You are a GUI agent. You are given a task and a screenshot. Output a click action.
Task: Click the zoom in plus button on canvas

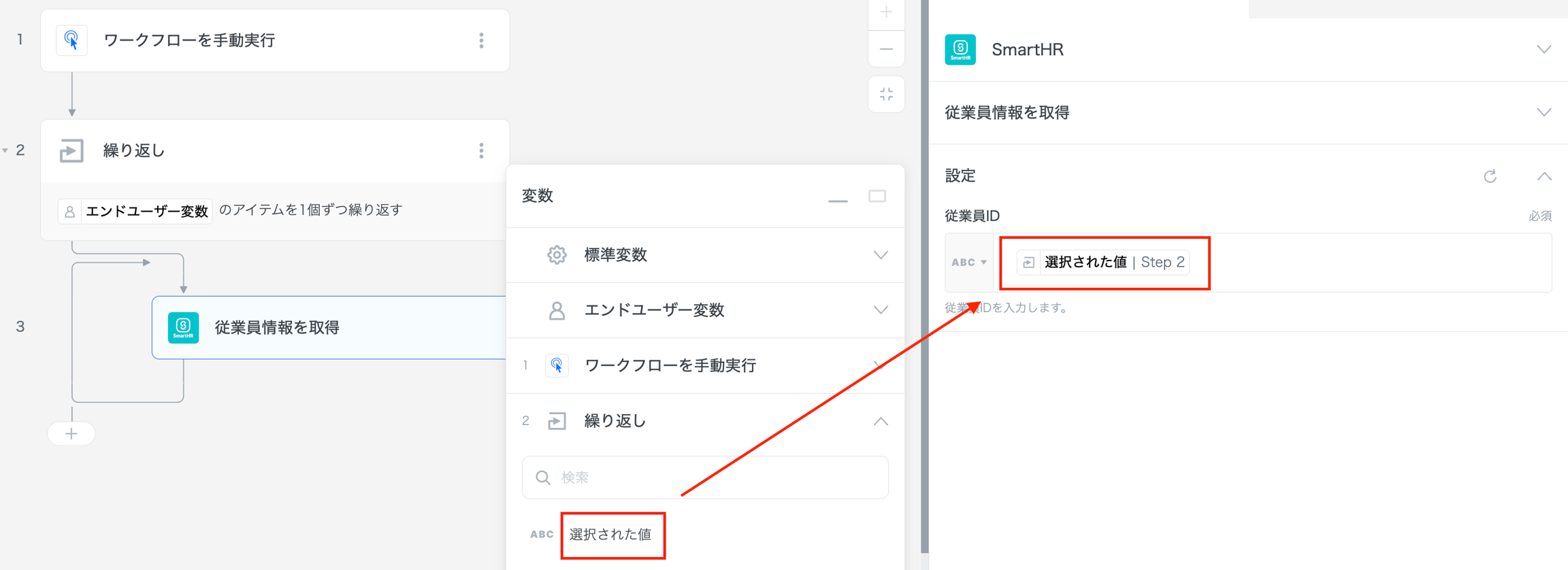(x=886, y=12)
